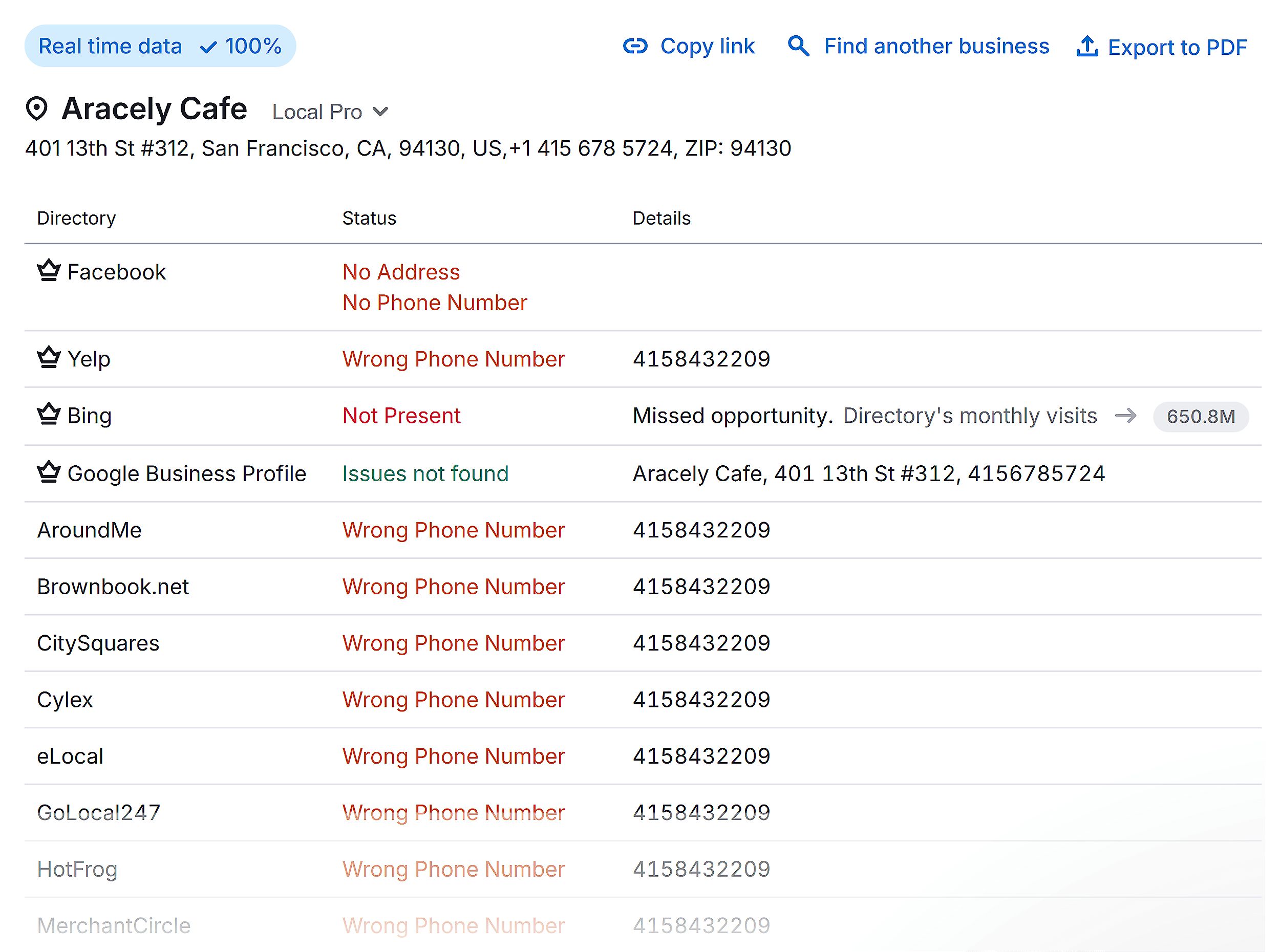Click phone number 4158432209 in AroundMe row
This screenshot has height=952, width=1280.
[x=701, y=530]
